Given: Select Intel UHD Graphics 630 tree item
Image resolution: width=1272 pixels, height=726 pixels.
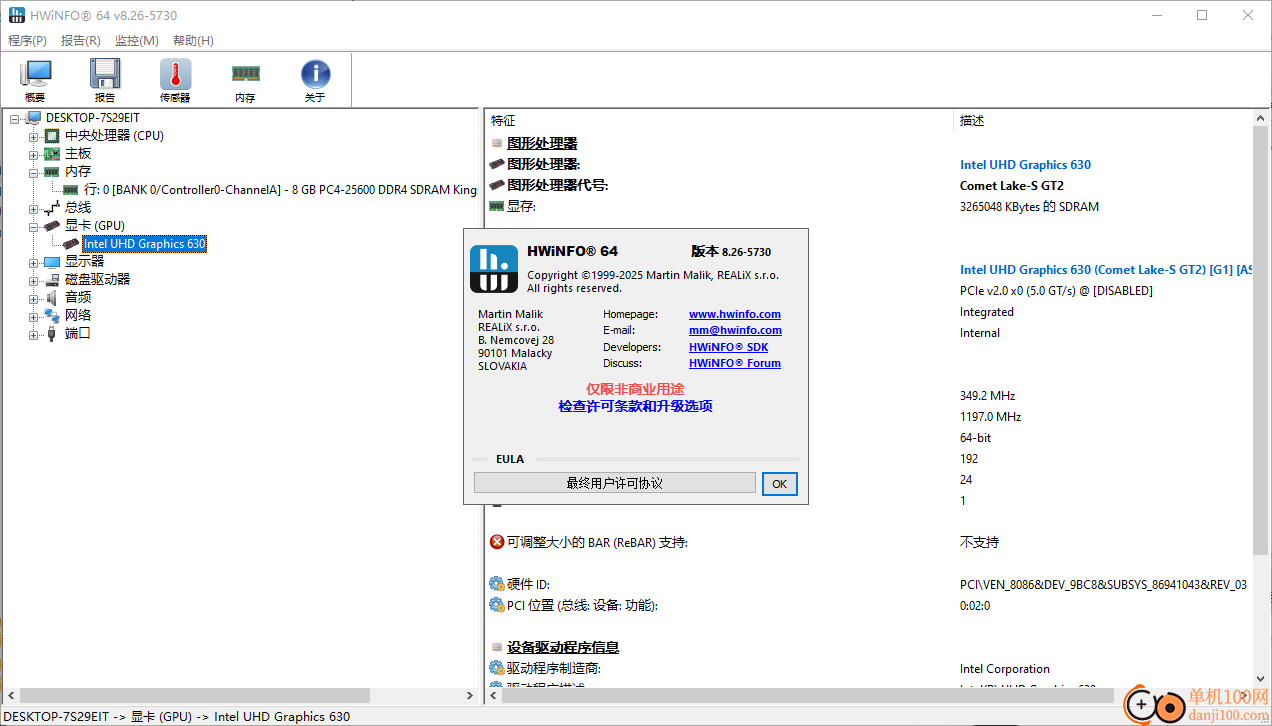Looking at the screenshot, I should pos(144,244).
